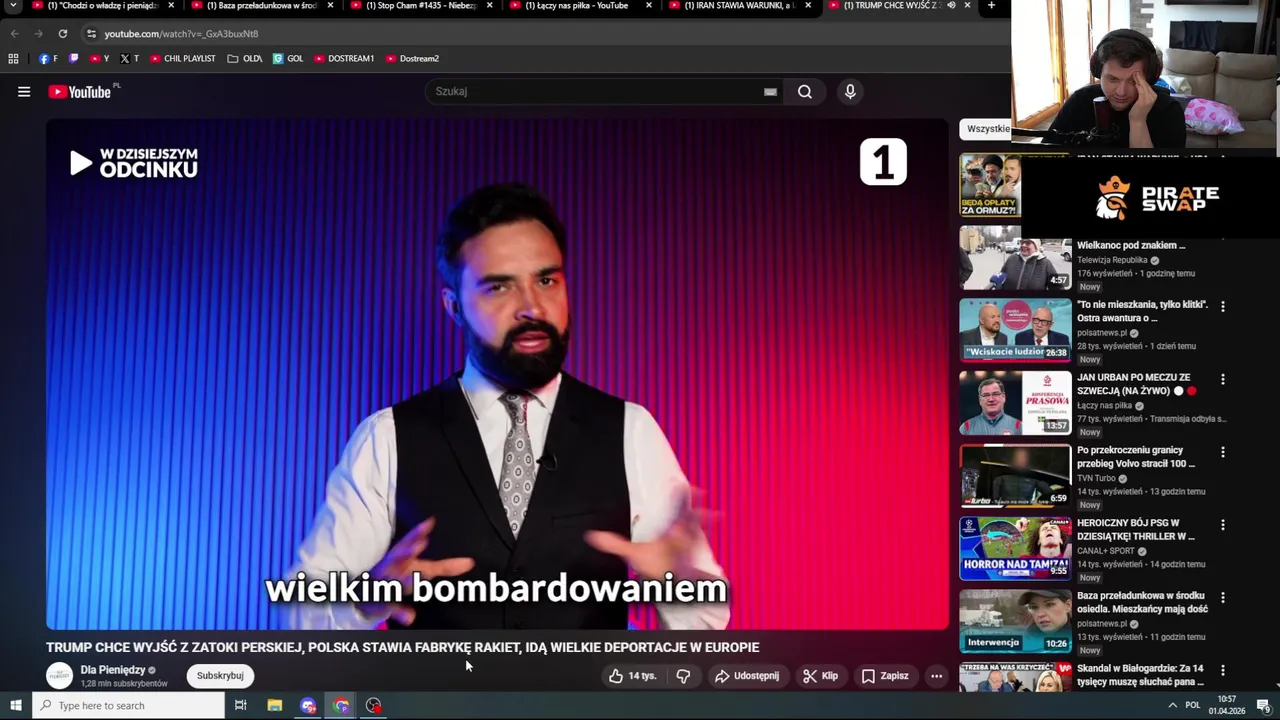Mute the TRUMP CHCE WYJŚĆ tab audio

[x=952, y=6]
